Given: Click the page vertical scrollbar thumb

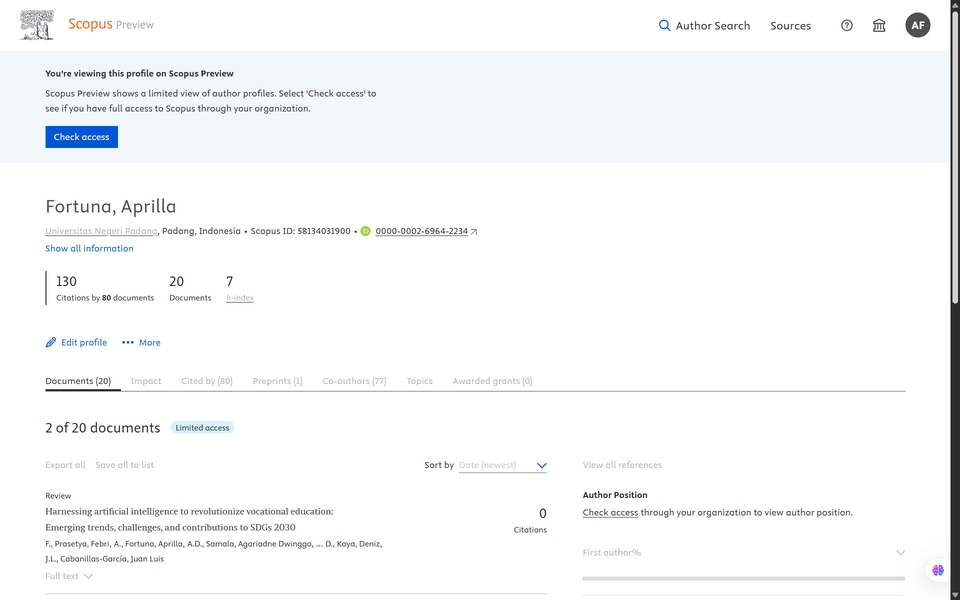Looking at the screenshot, I should click(x=955, y=157).
